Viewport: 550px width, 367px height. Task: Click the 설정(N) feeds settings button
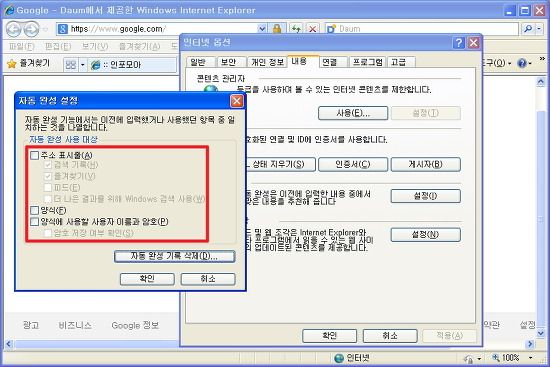[x=425, y=234]
